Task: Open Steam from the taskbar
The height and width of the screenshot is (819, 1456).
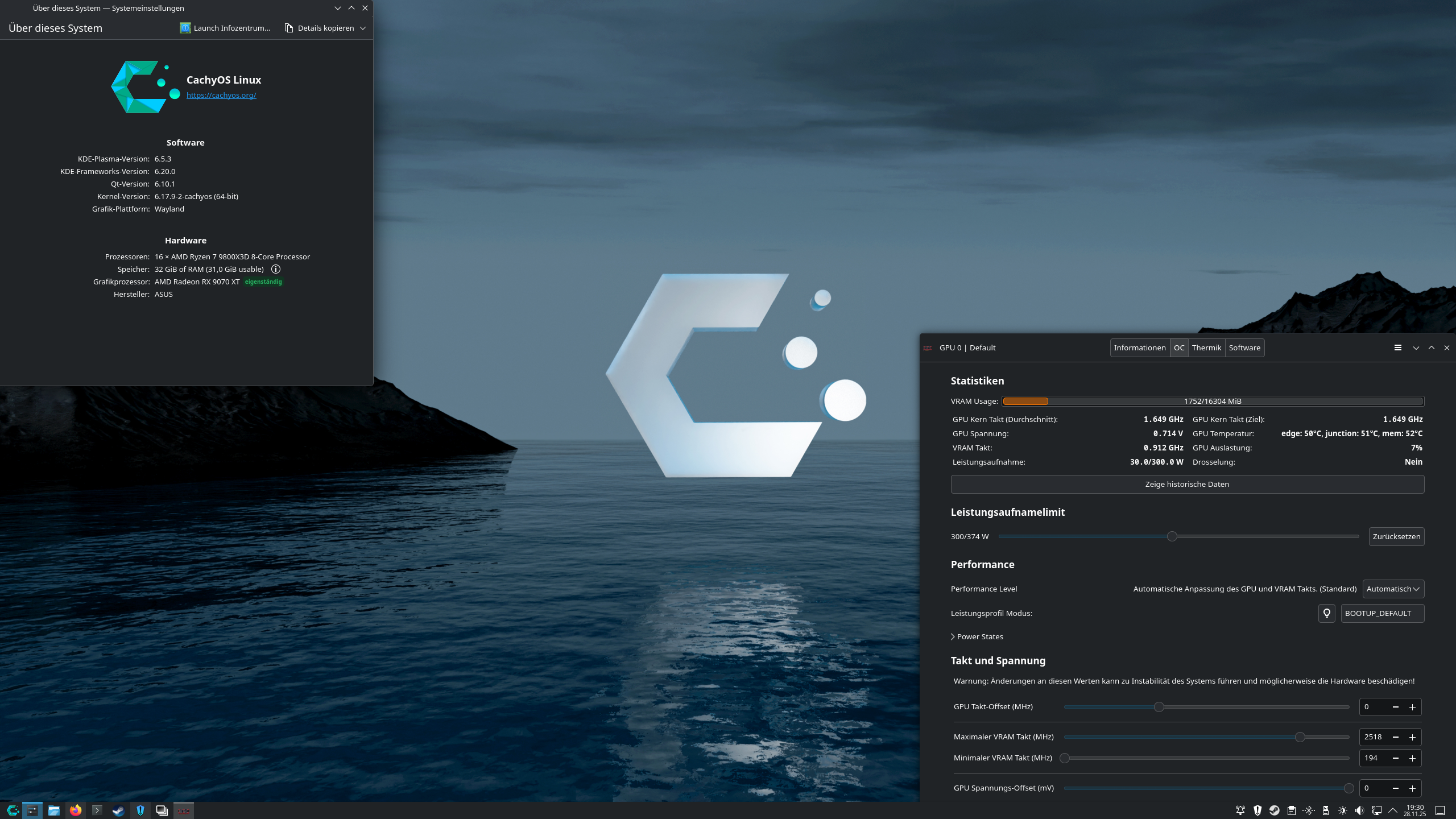Action: point(118,810)
